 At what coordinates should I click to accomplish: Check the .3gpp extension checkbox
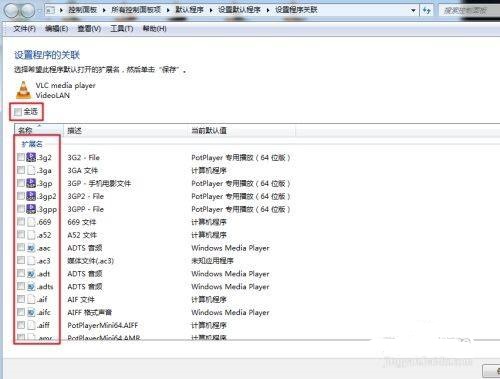coord(21,209)
